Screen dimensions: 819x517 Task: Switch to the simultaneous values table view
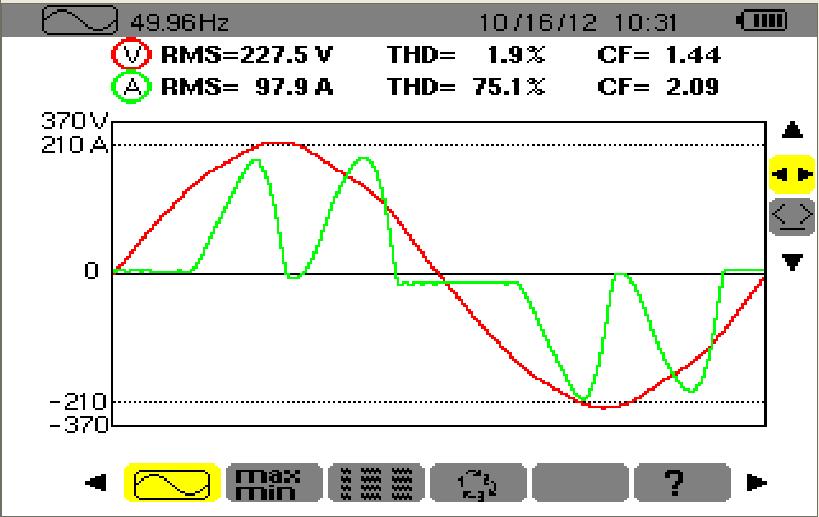pyautogui.click(x=376, y=483)
